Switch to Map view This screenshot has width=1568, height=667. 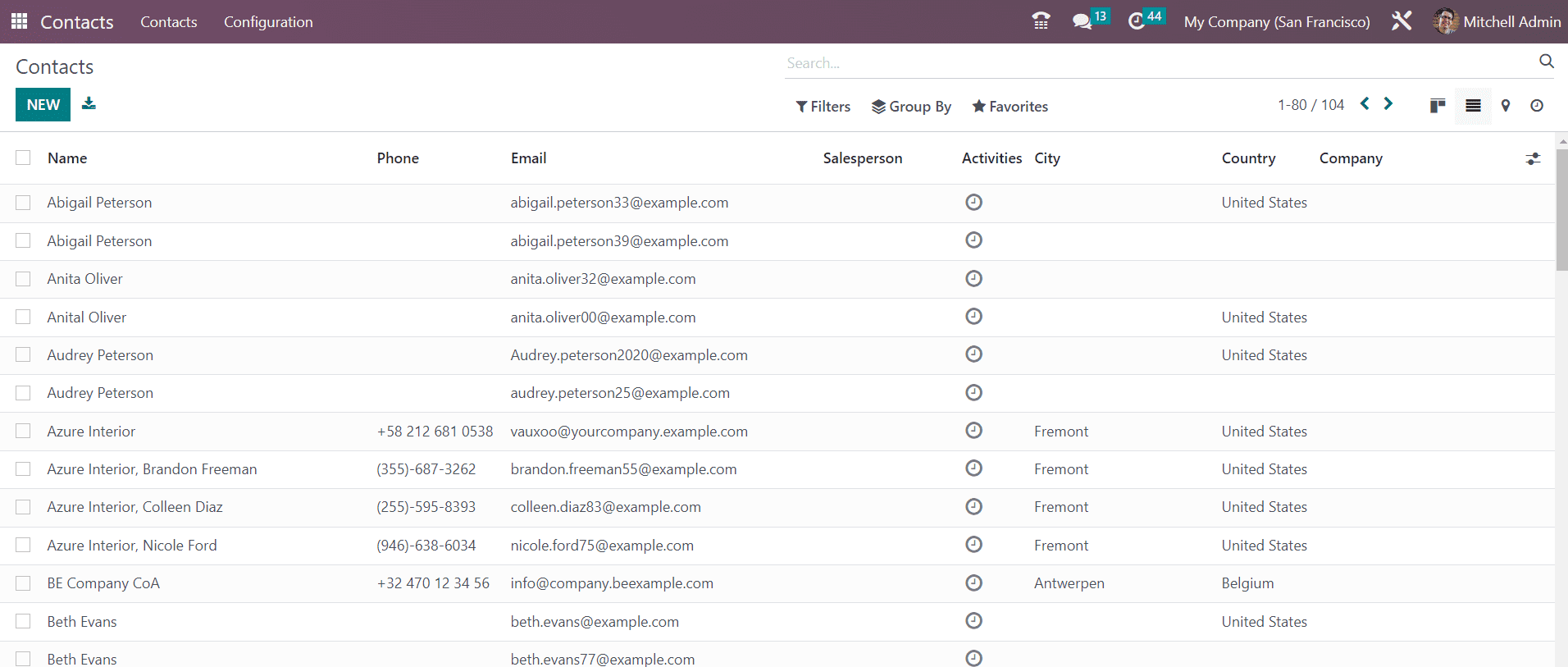1506,105
